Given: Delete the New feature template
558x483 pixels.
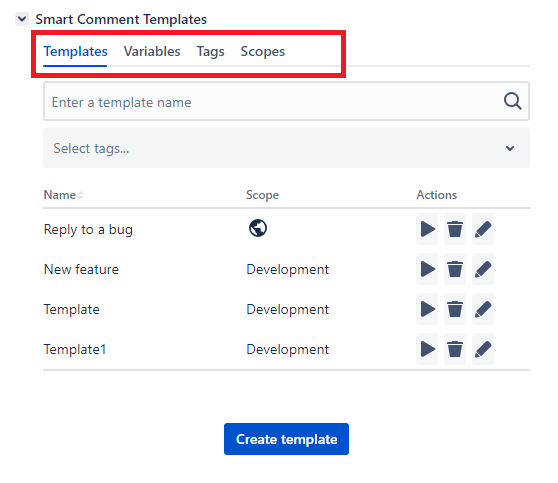Looking at the screenshot, I should (454, 269).
